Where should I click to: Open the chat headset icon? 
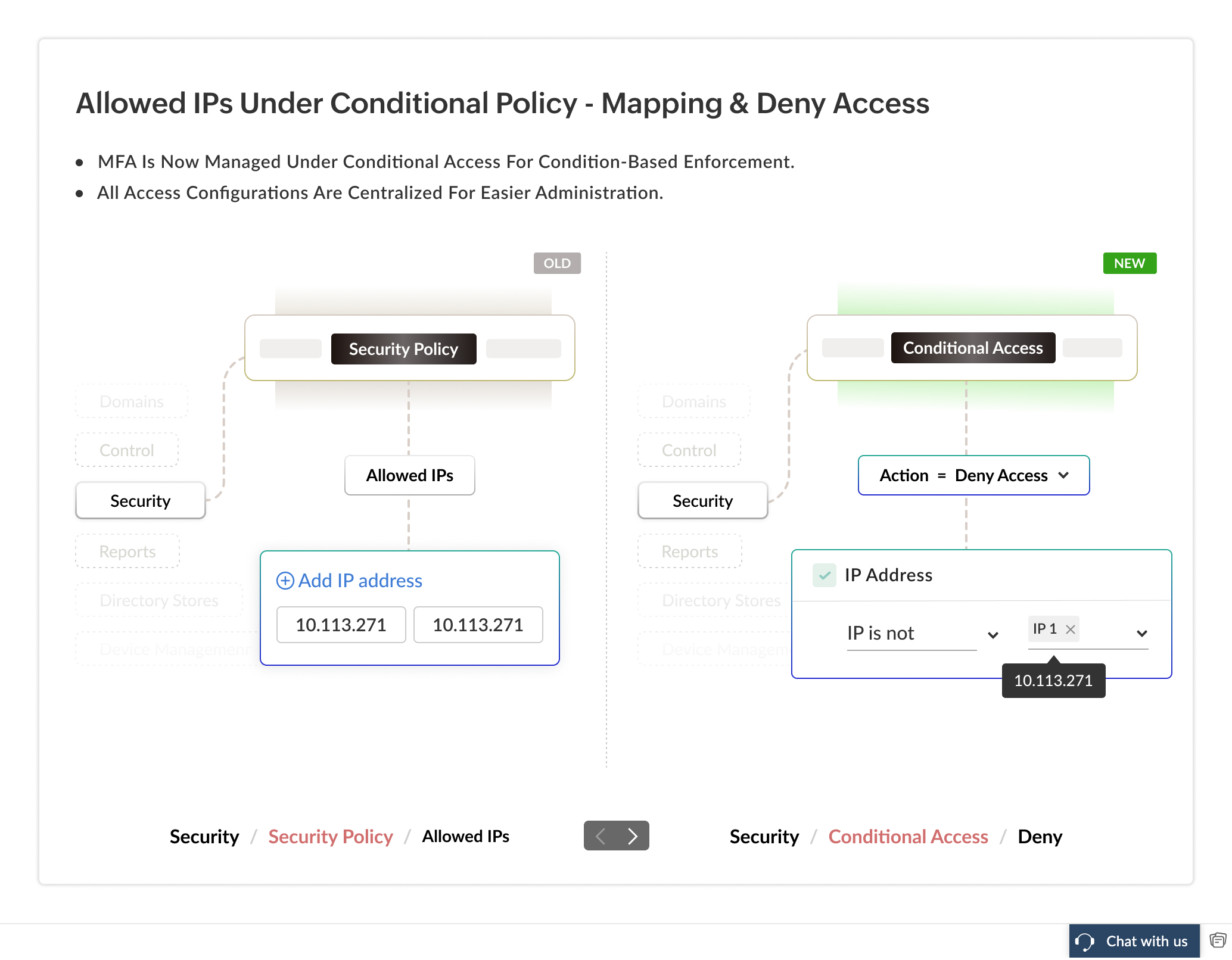(1085, 942)
